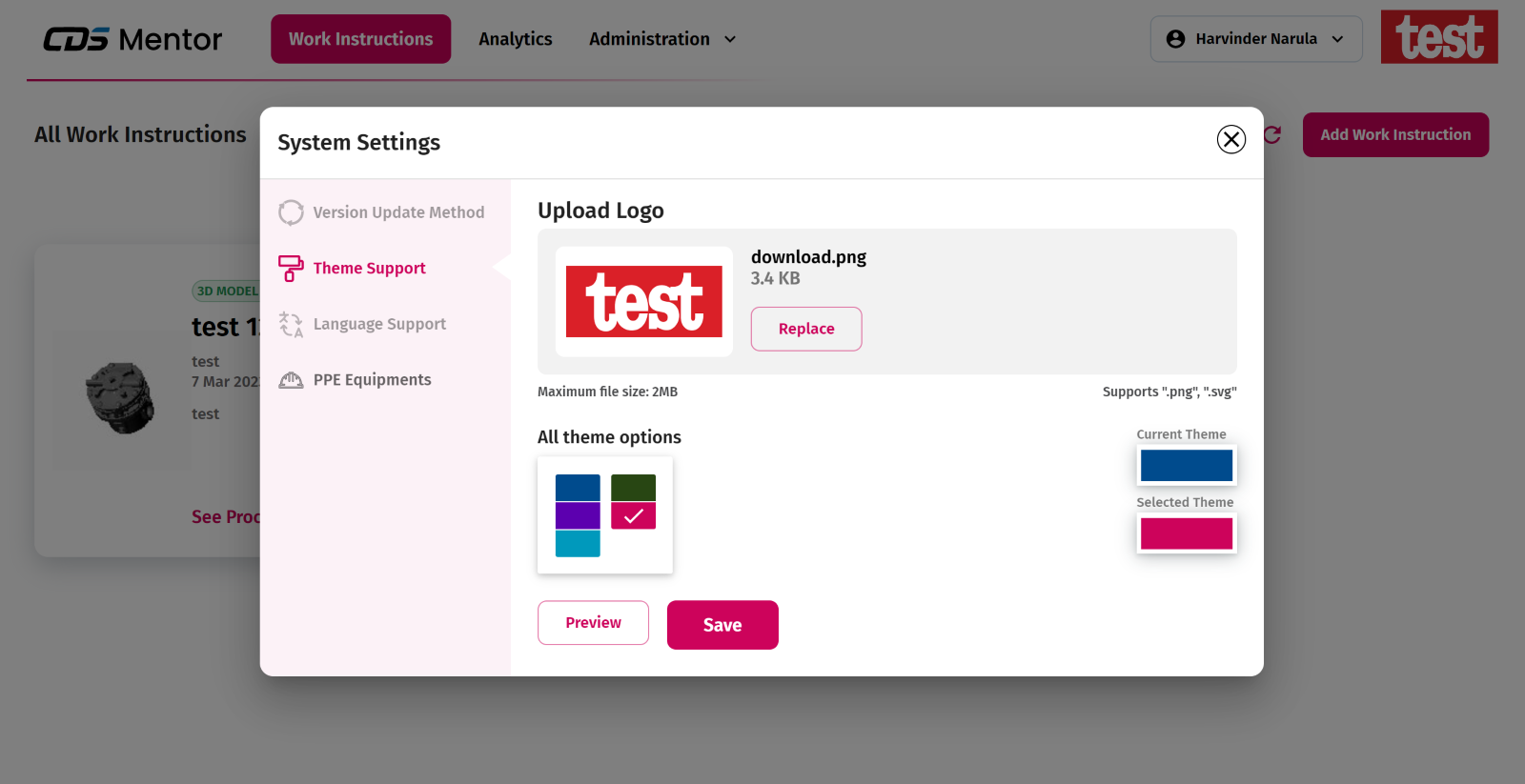The width and height of the screenshot is (1525, 784).
Task: Click the user avatar icon by Harvinder Narula
Action: pos(1175,39)
